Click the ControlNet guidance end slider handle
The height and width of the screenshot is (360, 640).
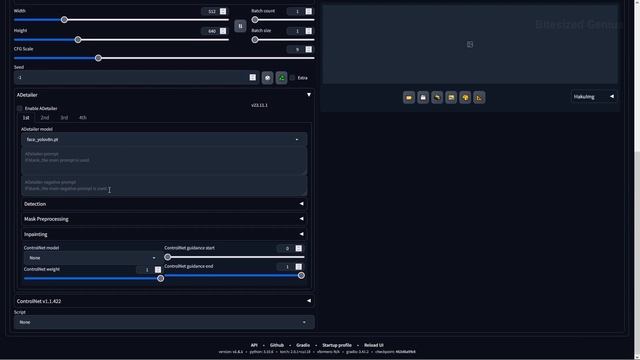tap(301, 276)
